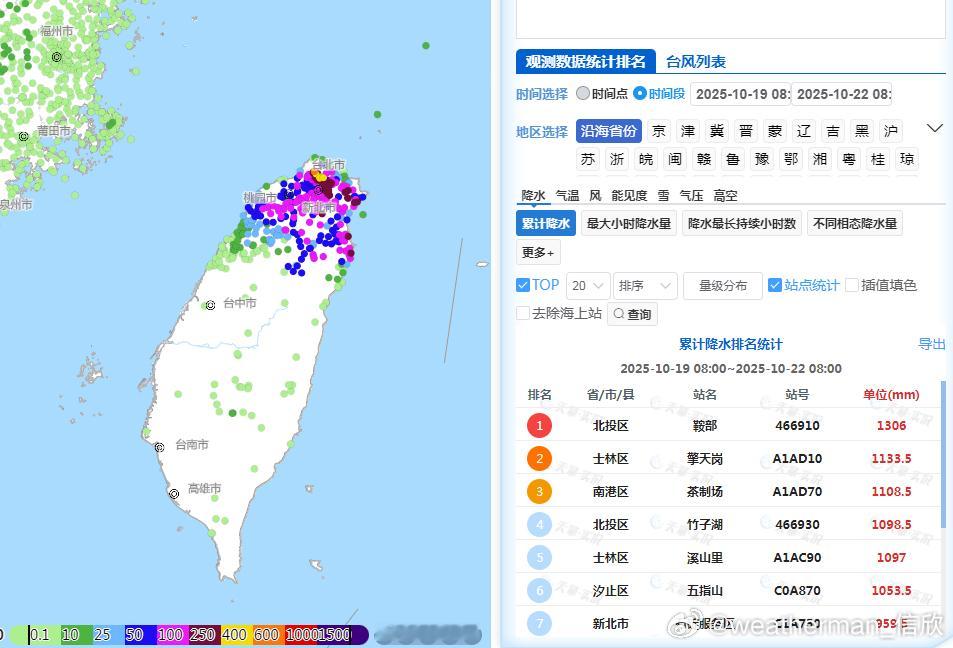Open the 能见度 element tab
953x648 pixels.
pos(629,195)
